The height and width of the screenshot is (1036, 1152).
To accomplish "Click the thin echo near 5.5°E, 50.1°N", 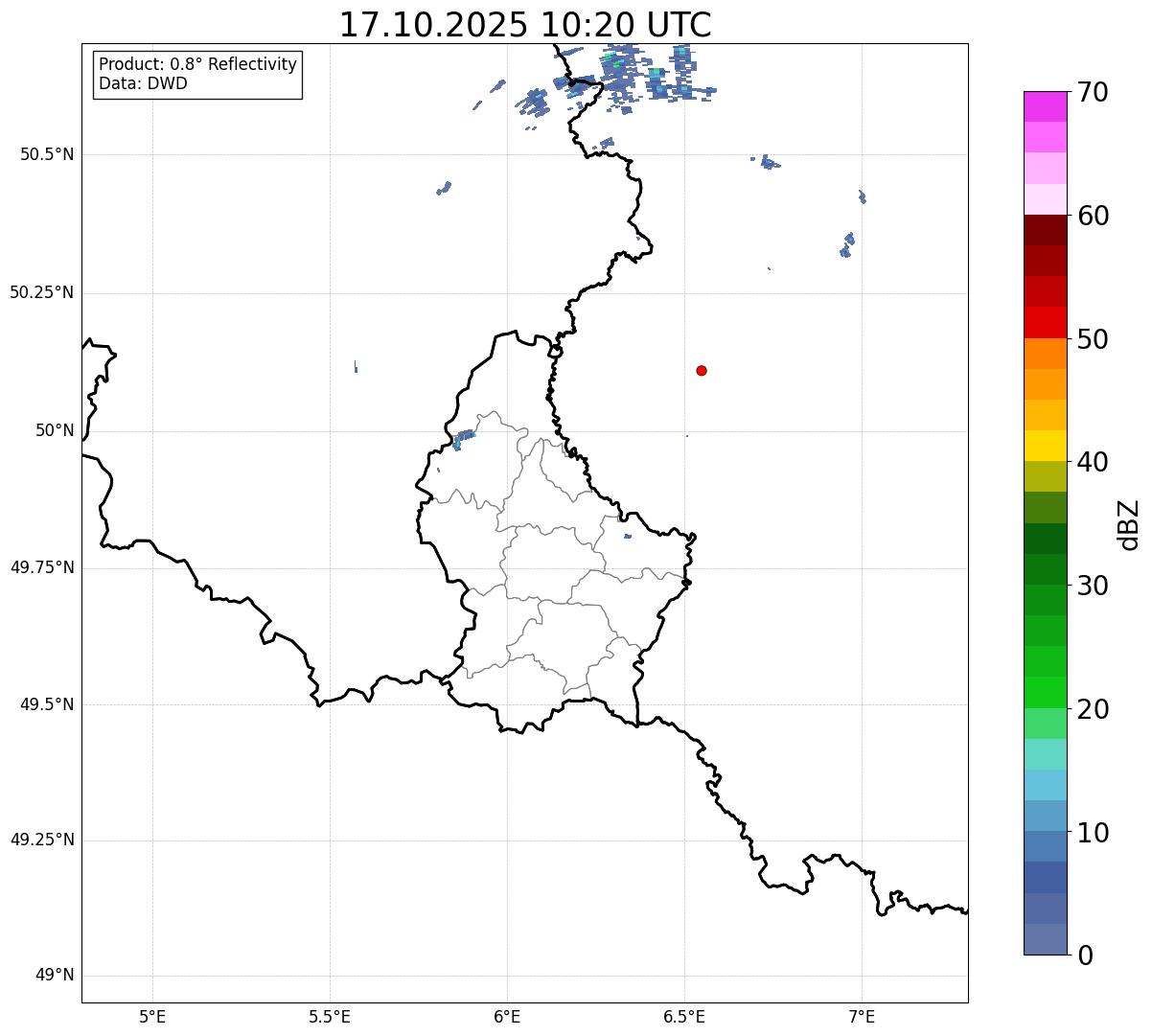I will [x=356, y=366].
